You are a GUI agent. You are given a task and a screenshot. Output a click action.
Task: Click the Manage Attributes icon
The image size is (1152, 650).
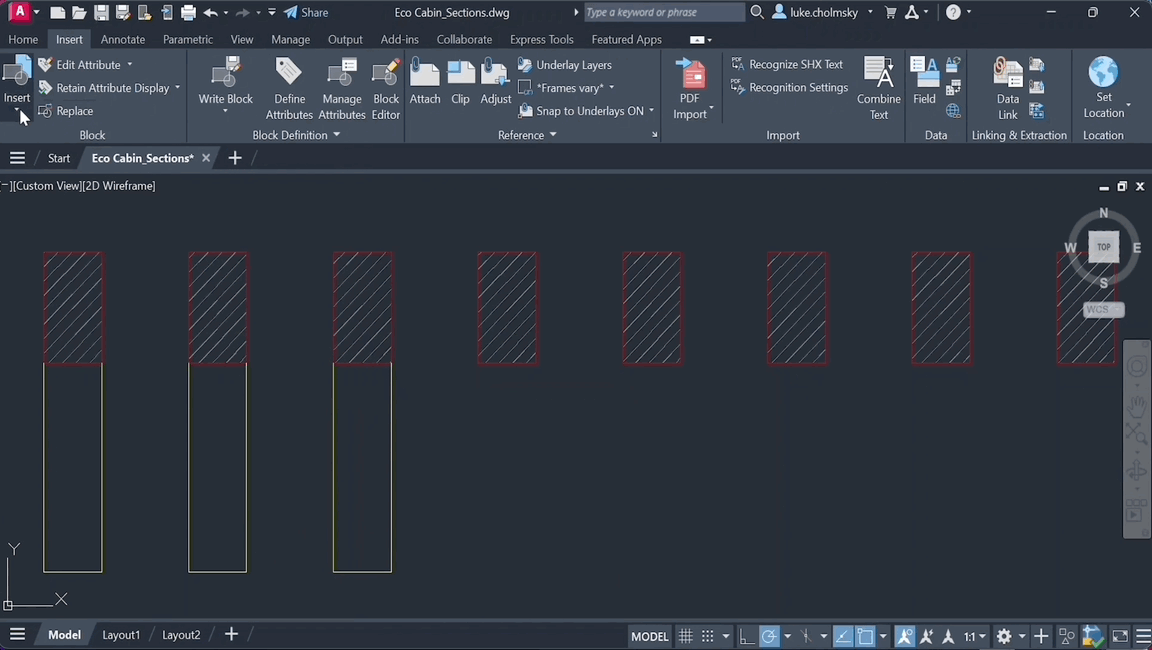(x=342, y=74)
